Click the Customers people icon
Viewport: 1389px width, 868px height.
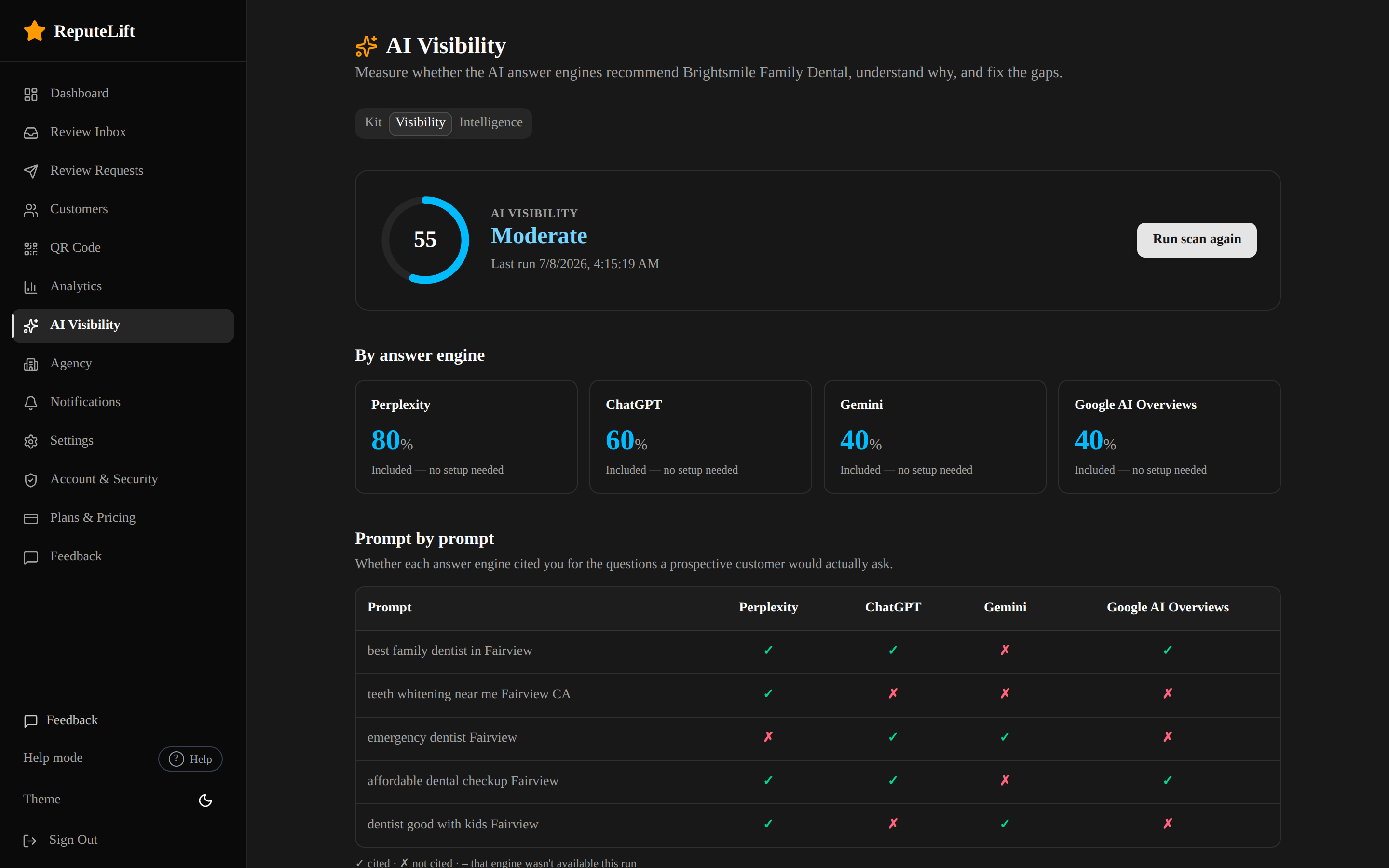(x=31, y=210)
